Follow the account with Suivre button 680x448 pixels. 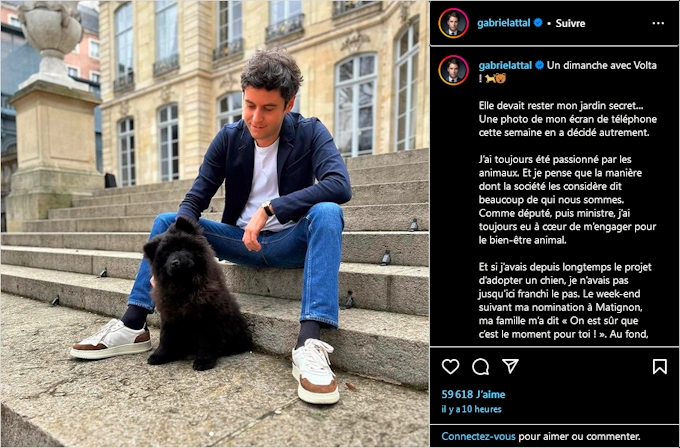point(570,23)
